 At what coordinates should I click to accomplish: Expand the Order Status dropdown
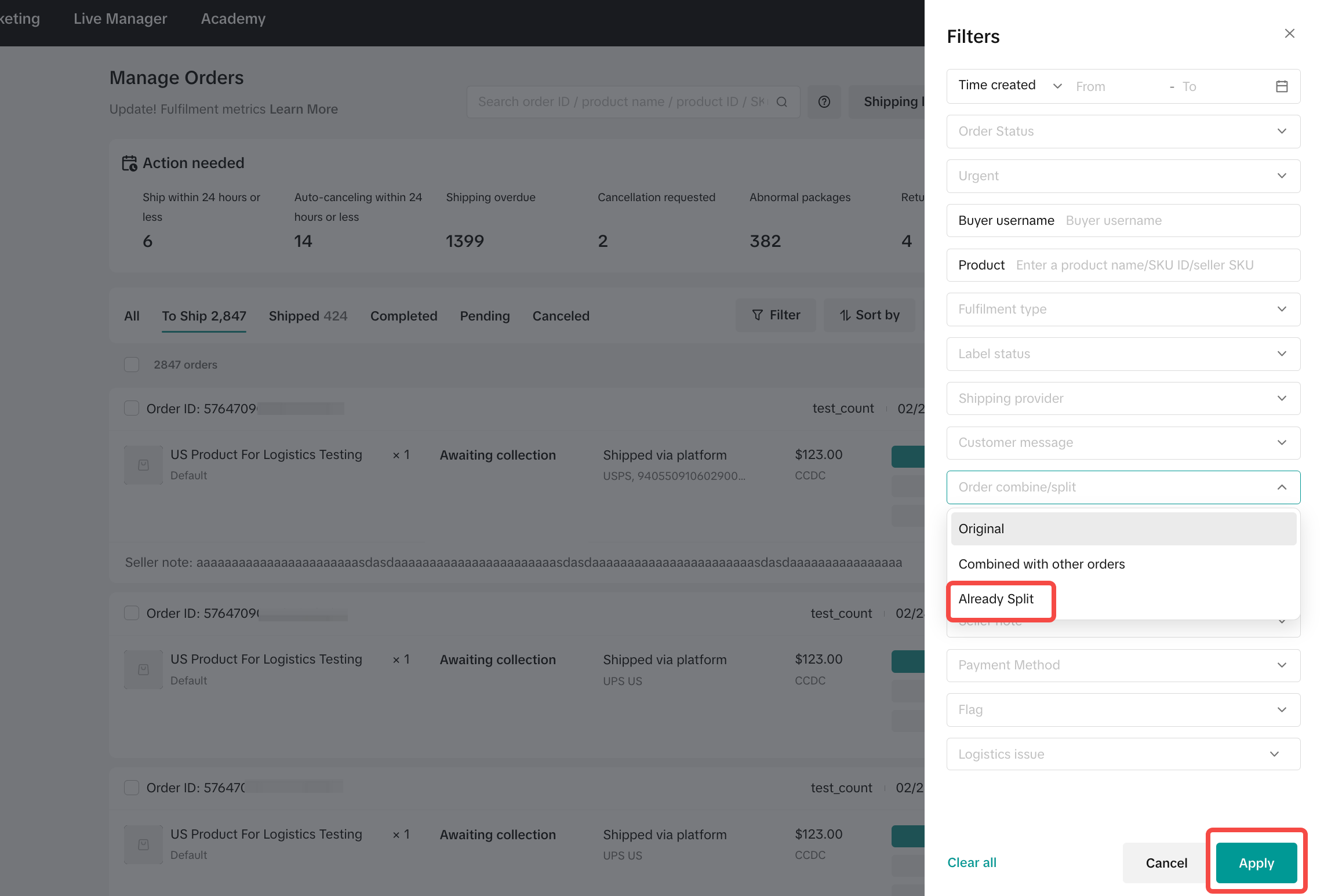click(x=1123, y=132)
